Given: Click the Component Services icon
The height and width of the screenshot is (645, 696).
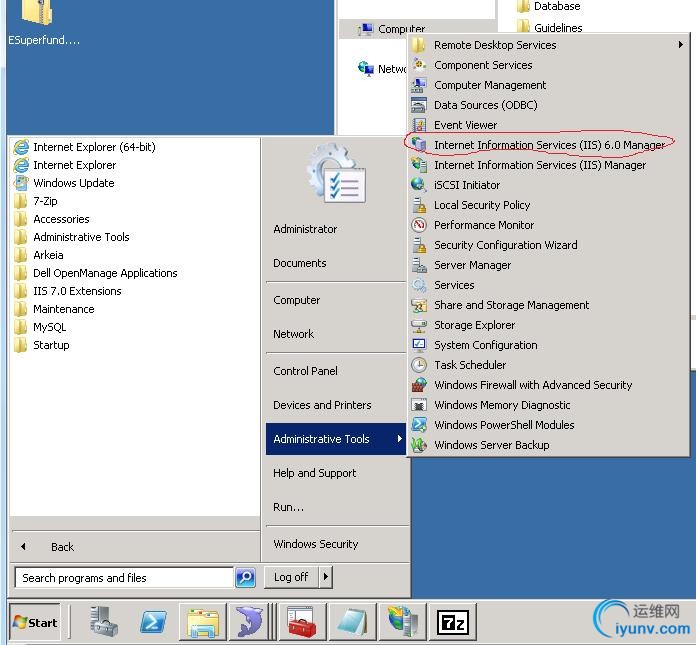Looking at the screenshot, I should point(419,65).
